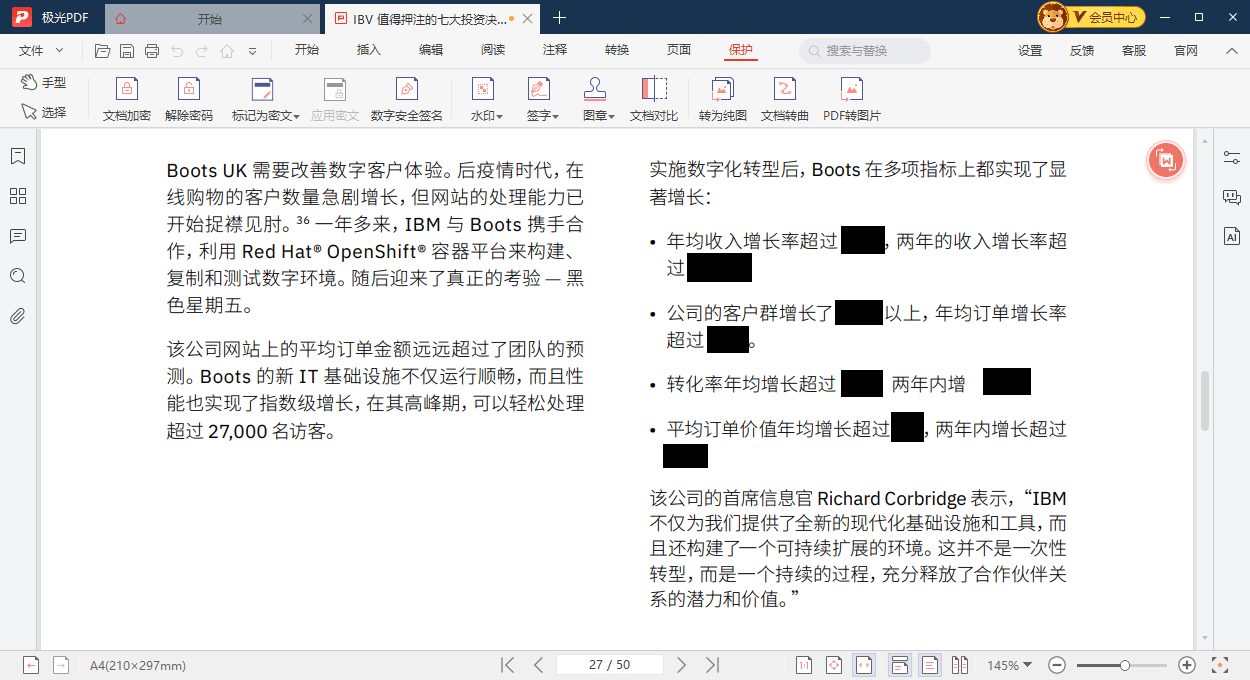Open the bookmarks sidebar panel
The width and height of the screenshot is (1250, 680).
point(17,157)
